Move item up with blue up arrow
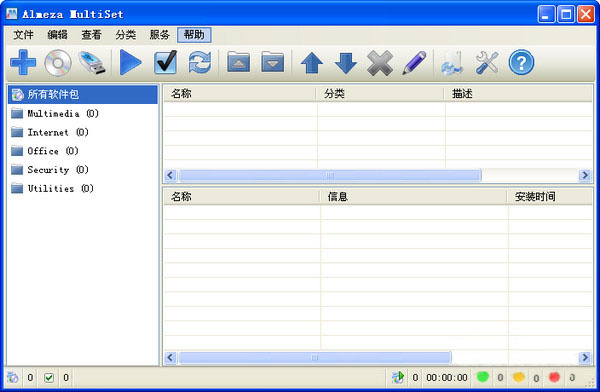Screen dimensions: 600x392 (x=312, y=63)
